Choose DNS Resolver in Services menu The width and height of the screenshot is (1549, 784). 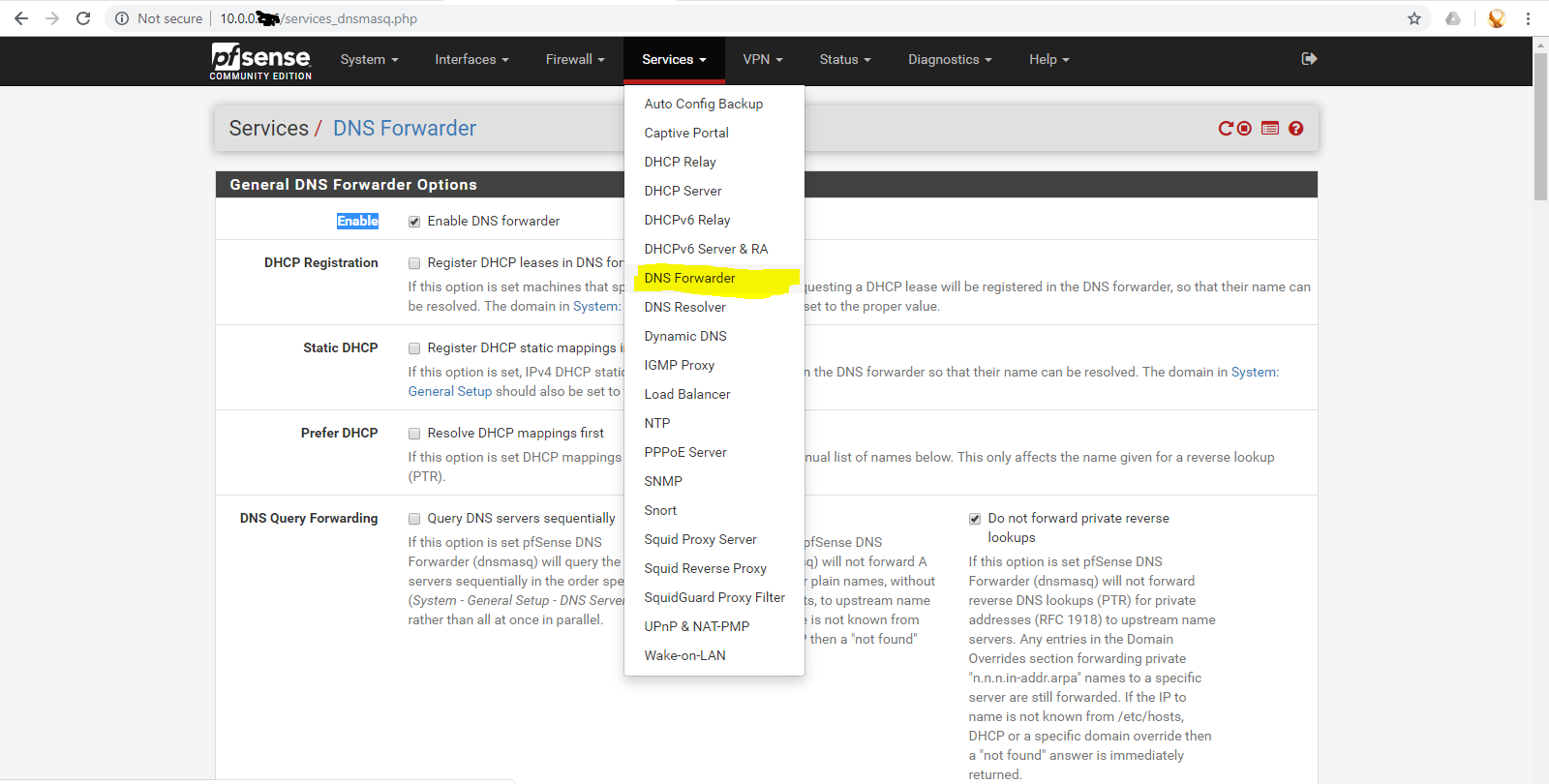(x=714, y=307)
